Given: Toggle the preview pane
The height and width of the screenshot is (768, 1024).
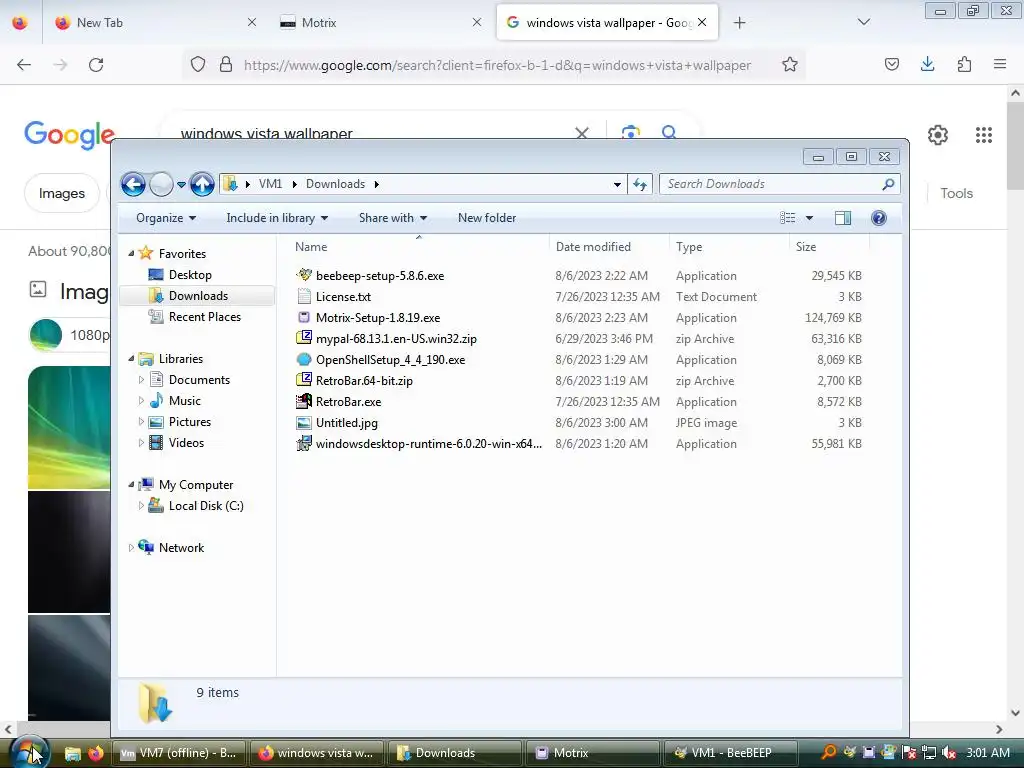Looking at the screenshot, I should (842, 218).
